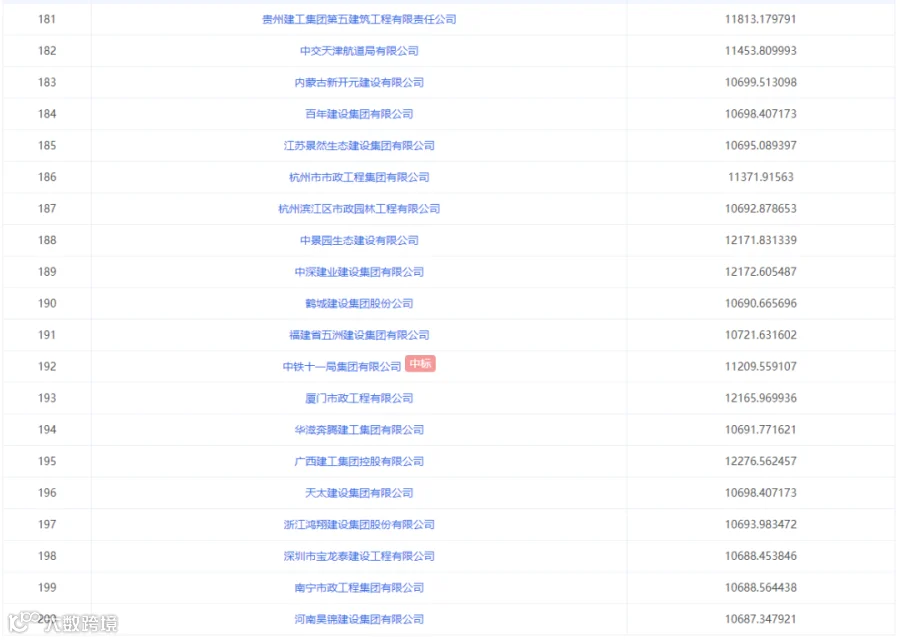Select row number 192
The width and height of the screenshot is (900, 640).
pos(47,366)
